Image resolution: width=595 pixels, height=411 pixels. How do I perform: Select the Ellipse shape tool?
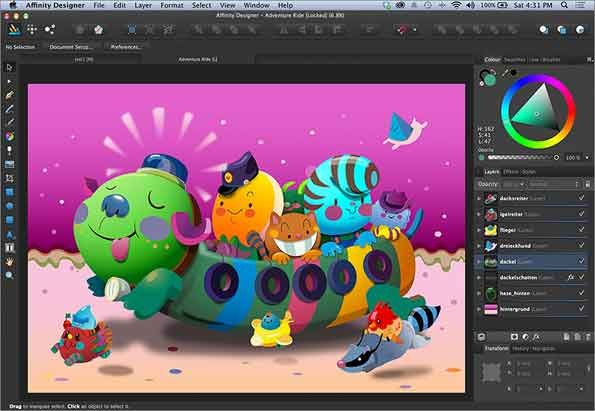pos(9,206)
